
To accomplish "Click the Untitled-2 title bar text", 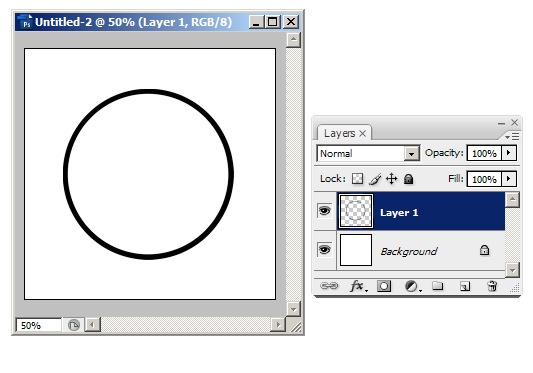I will tap(133, 22).
